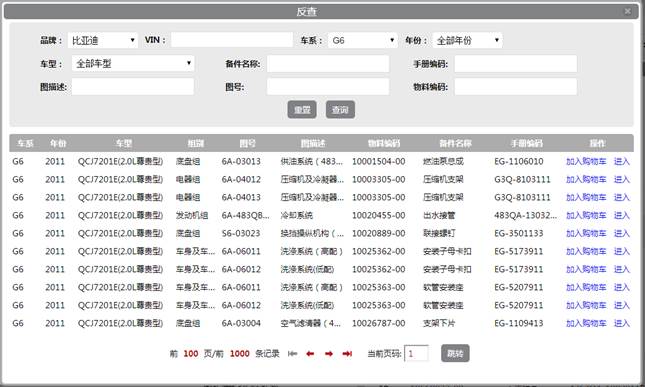Go to previous page with red left arrow
The height and width of the screenshot is (387, 645).
point(310,354)
